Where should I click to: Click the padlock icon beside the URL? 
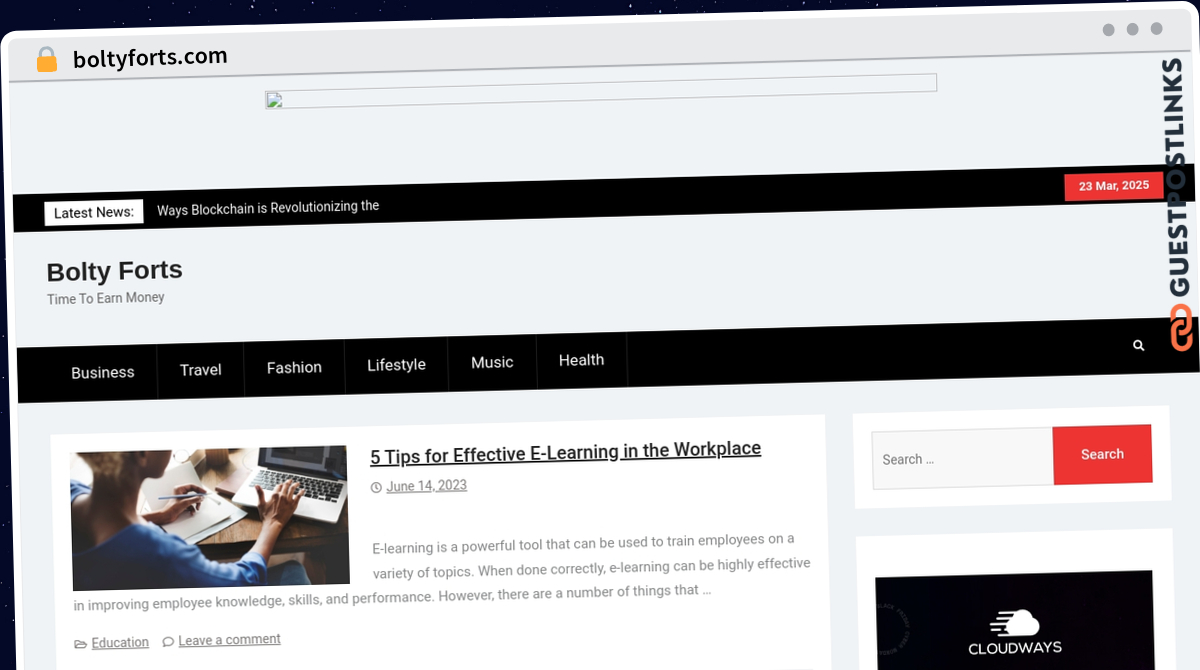(x=46, y=60)
